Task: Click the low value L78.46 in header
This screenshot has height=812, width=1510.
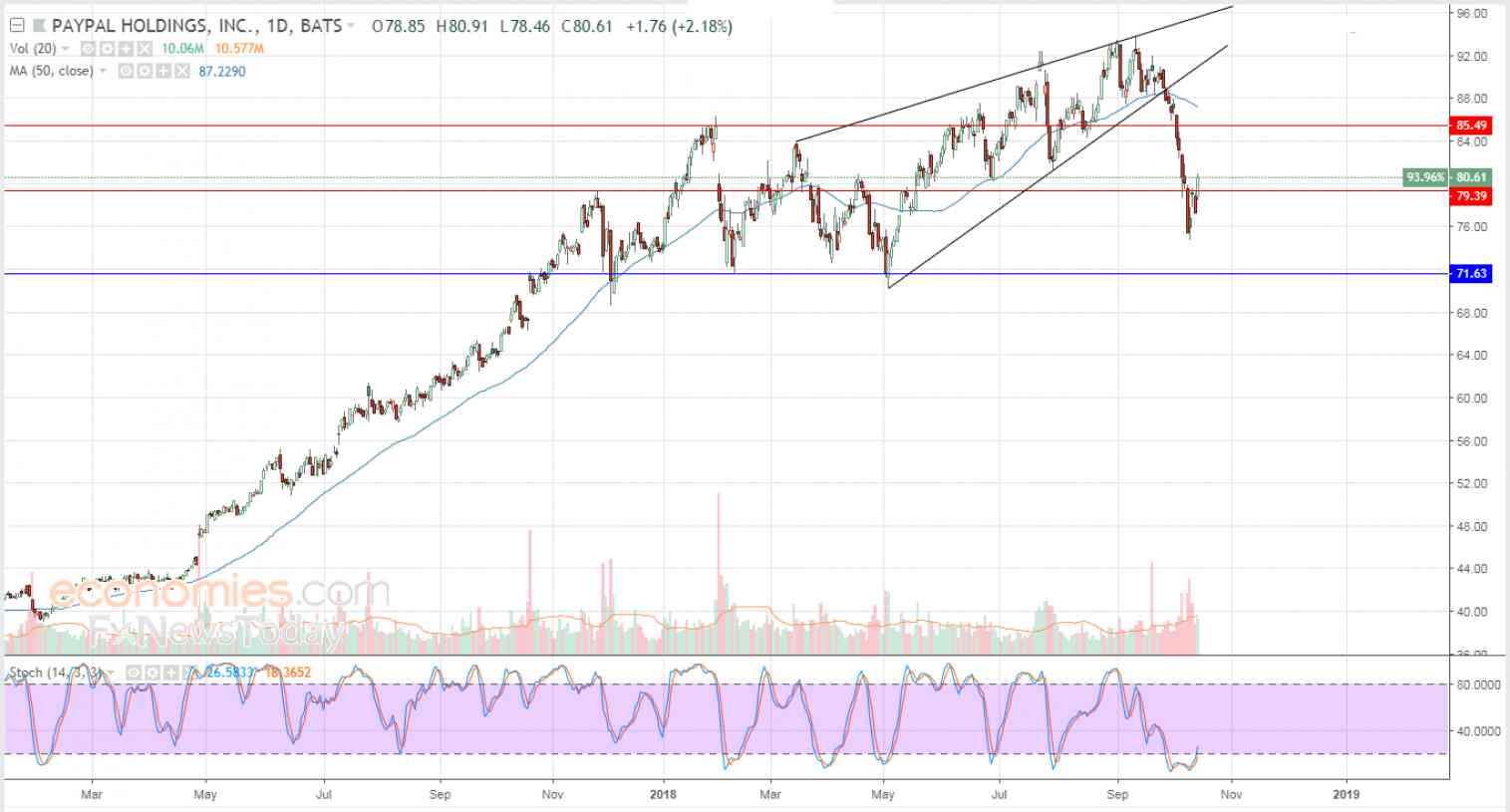Action: [x=524, y=26]
